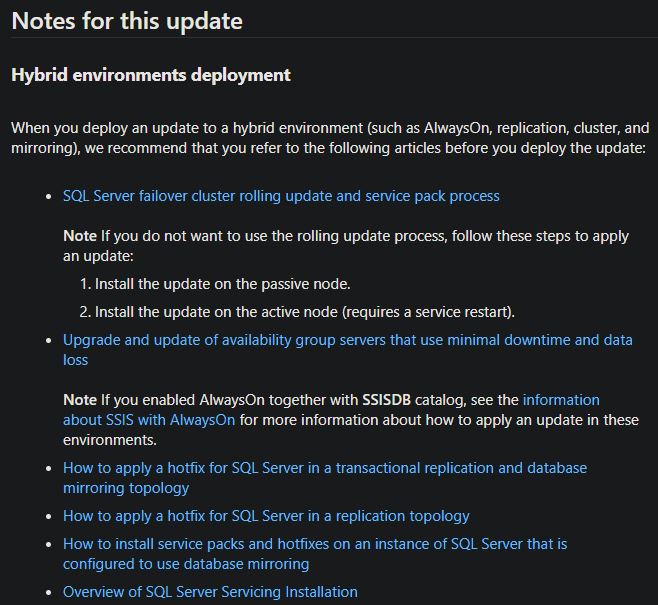
Task: Click bullet beside the Servicing Installation overview link
Action: 49,592
